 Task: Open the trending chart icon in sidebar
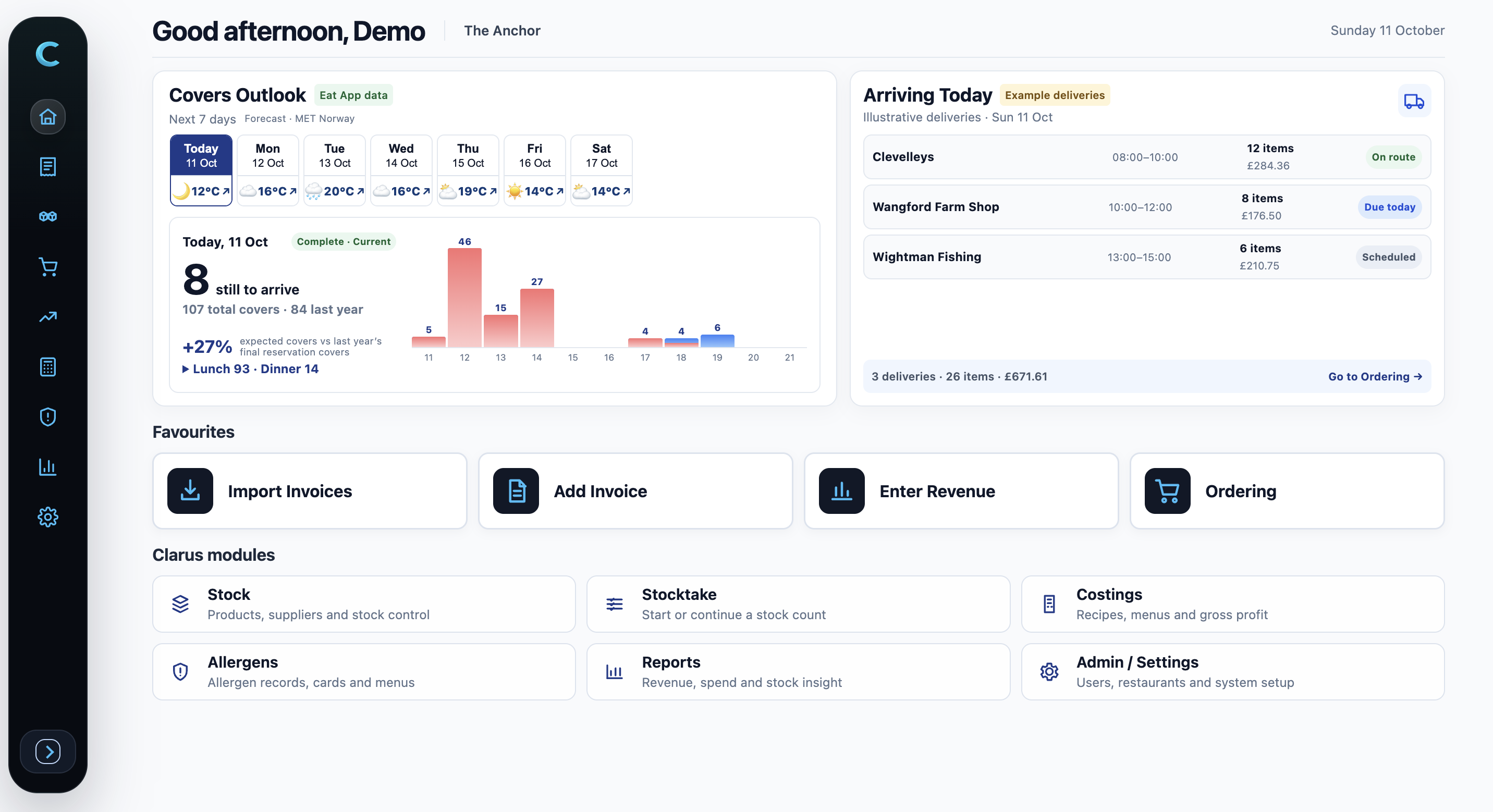pyautogui.click(x=47, y=316)
